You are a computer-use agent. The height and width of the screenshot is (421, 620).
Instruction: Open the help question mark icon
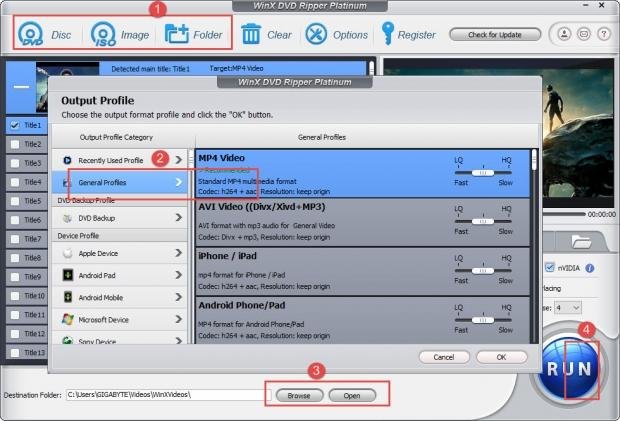pos(604,34)
